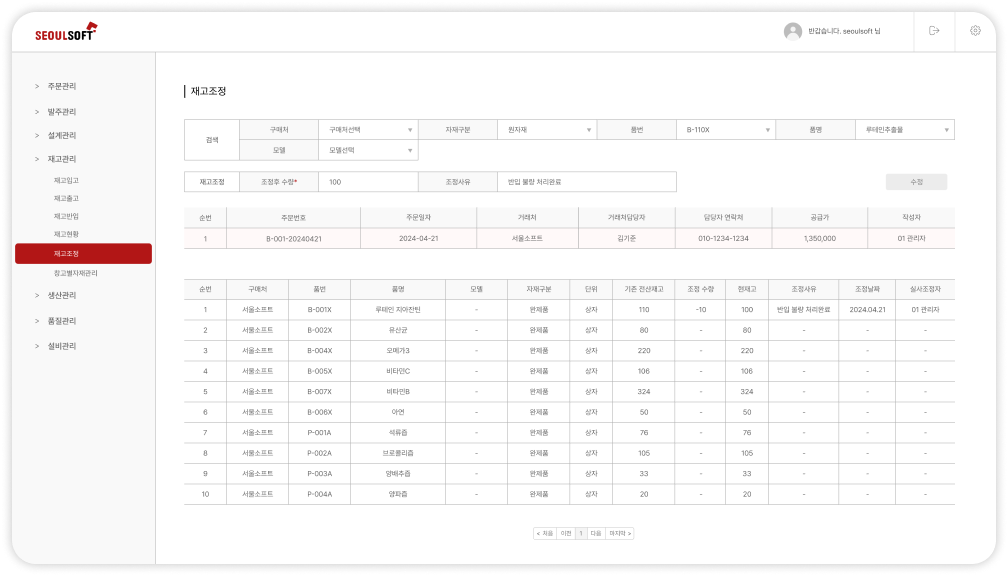Select the B-007X row item code
Image resolution: width=1008 pixels, height=576 pixels.
(x=320, y=392)
